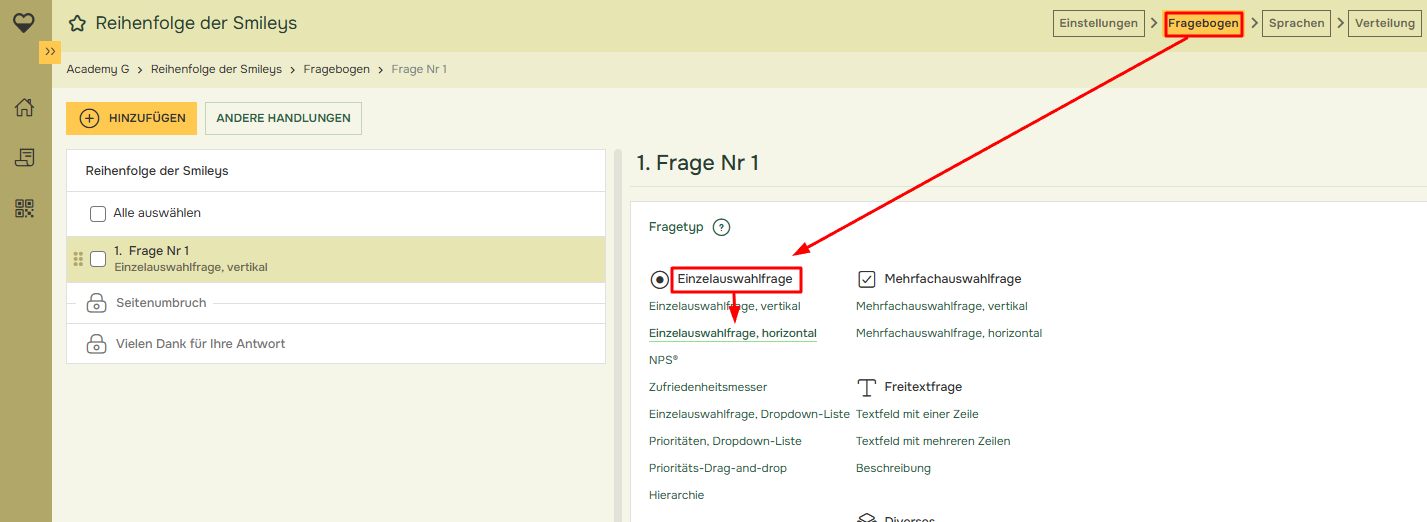Viewport: 1427px width, 522px height.
Task: Switch to the Einstellungen step tab
Action: [1098, 23]
